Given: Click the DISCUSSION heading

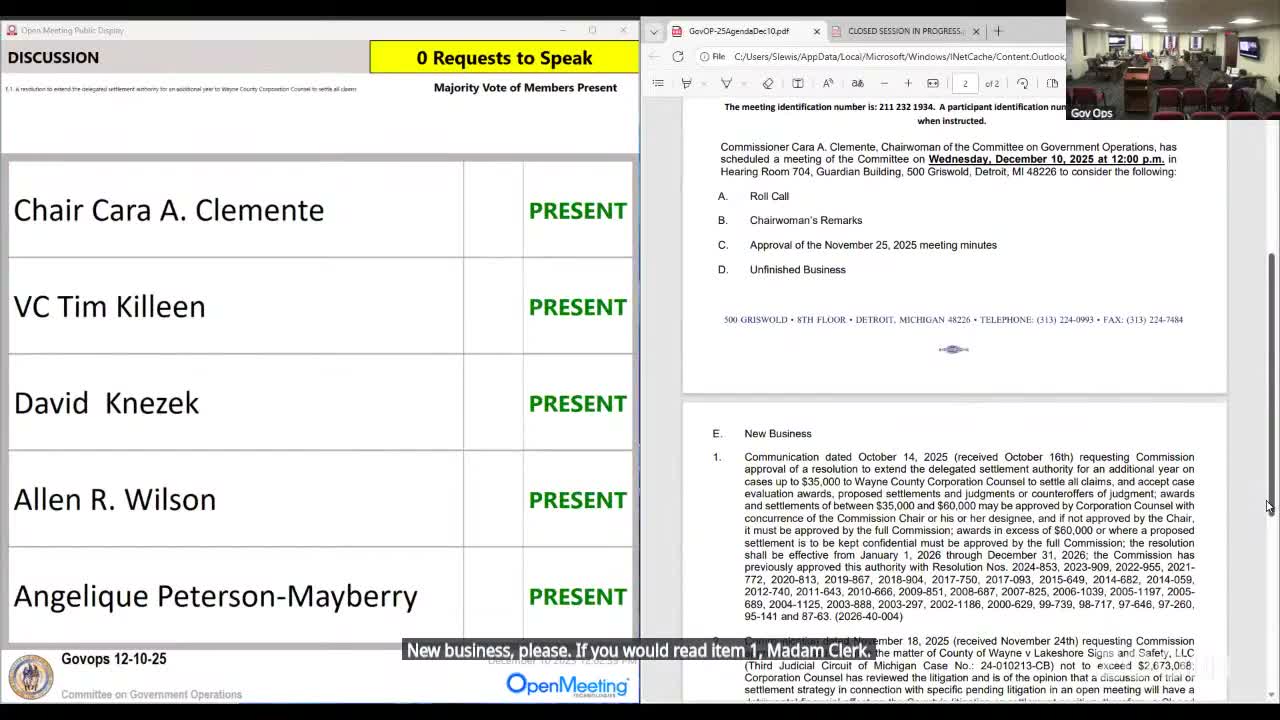Looking at the screenshot, I should 53,57.
